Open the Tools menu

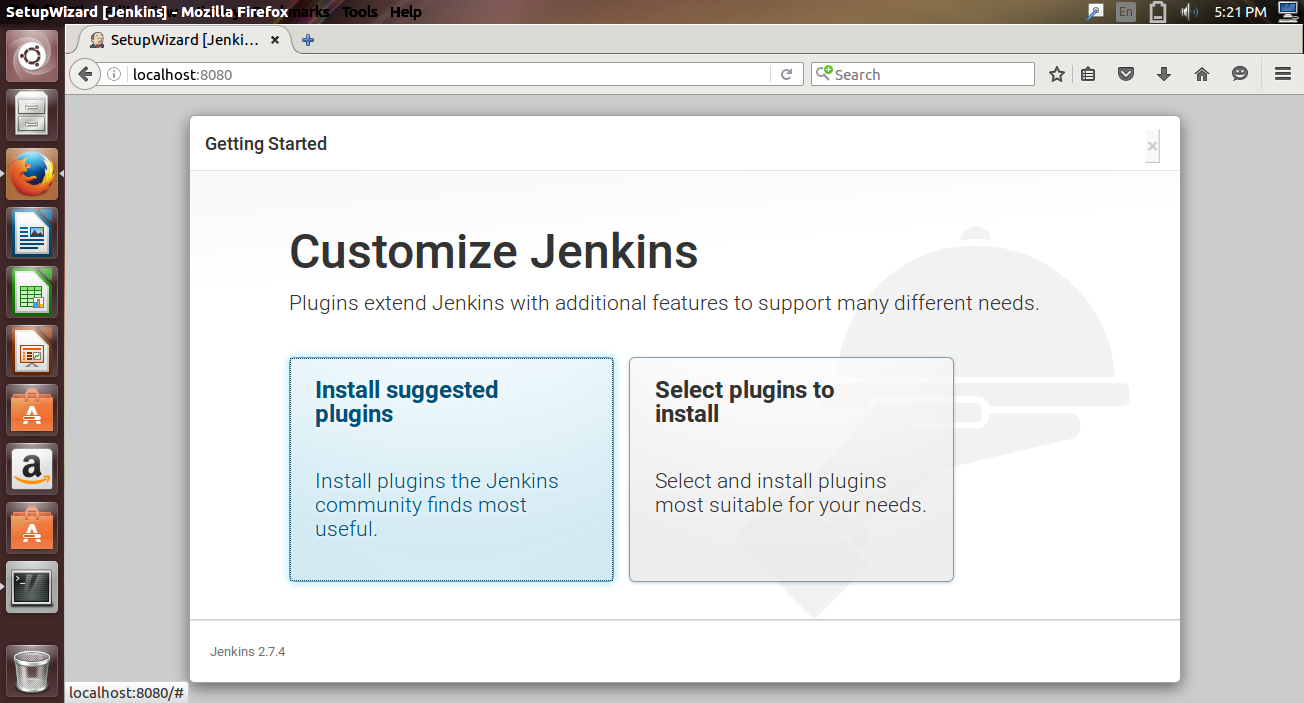(358, 11)
